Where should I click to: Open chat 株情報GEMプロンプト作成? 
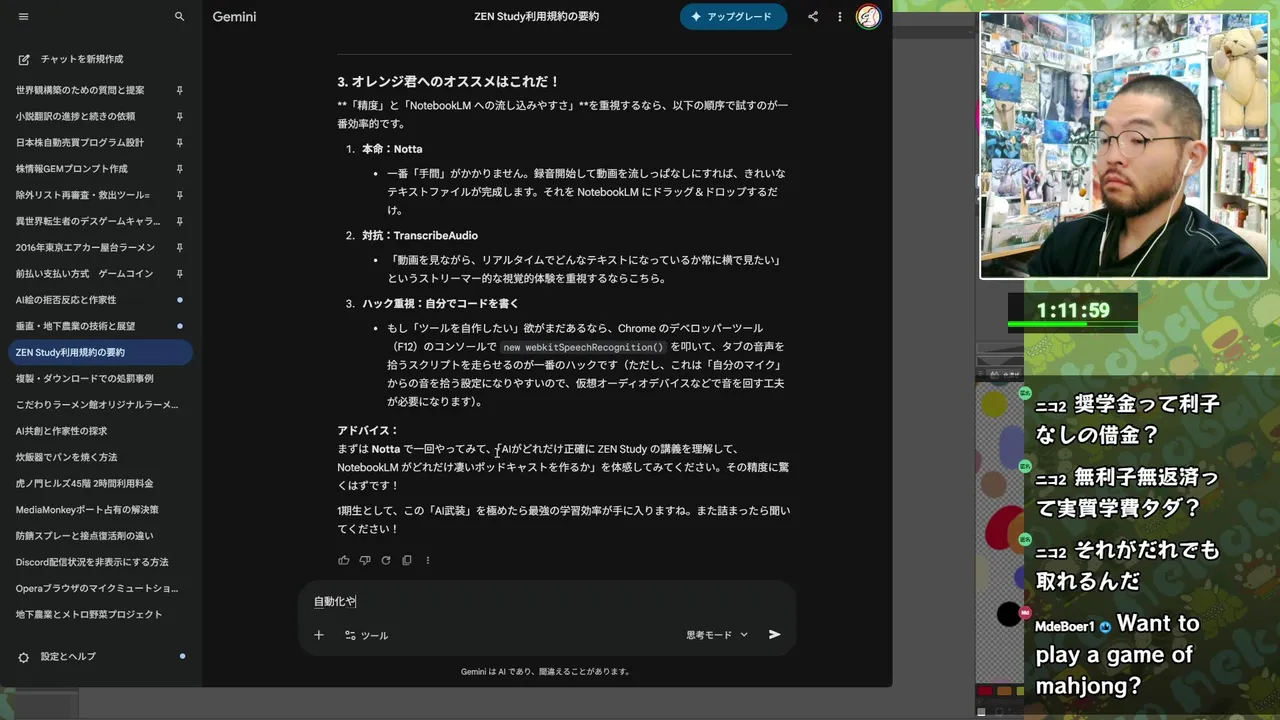pos(72,169)
